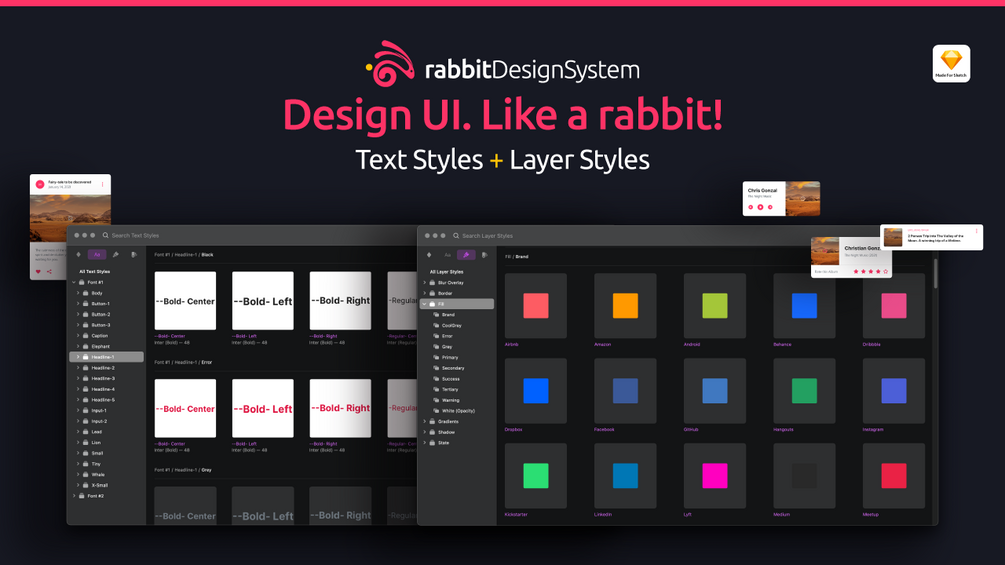Expand the Gradients group chevron
The image size is (1005, 565).
click(424, 422)
